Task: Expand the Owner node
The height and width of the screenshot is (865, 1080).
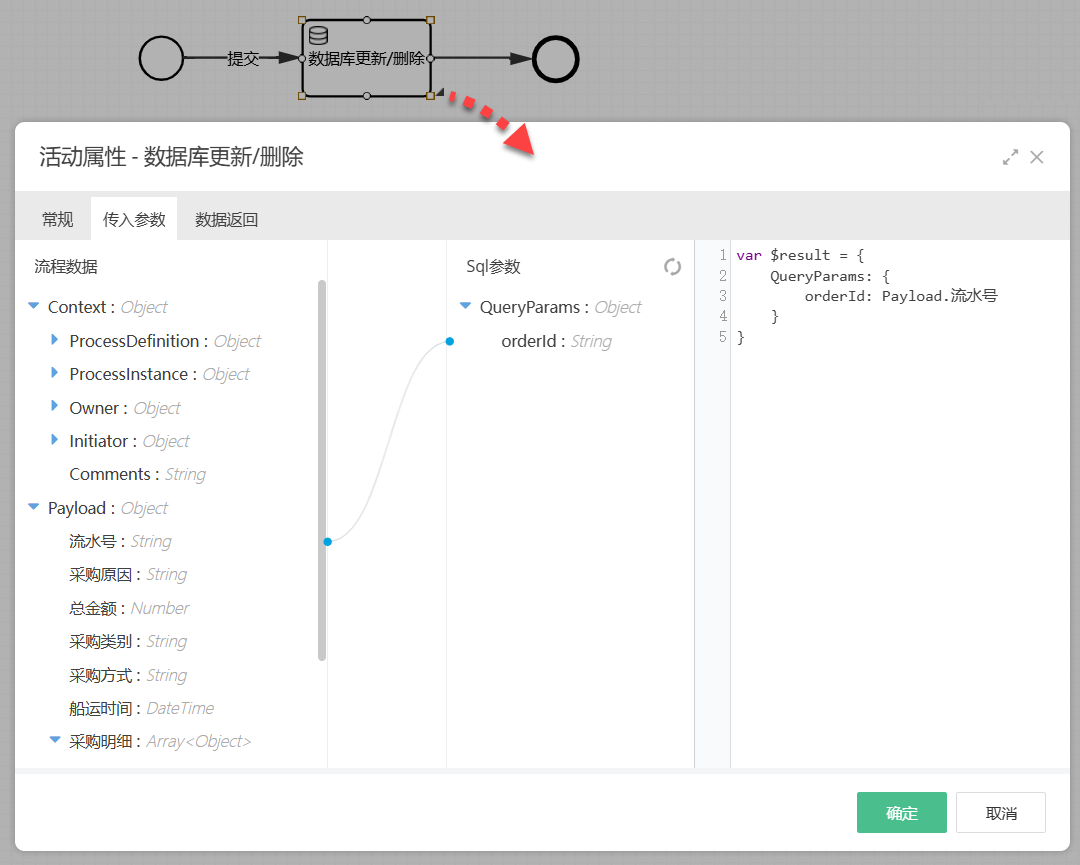Action: coord(55,408)
